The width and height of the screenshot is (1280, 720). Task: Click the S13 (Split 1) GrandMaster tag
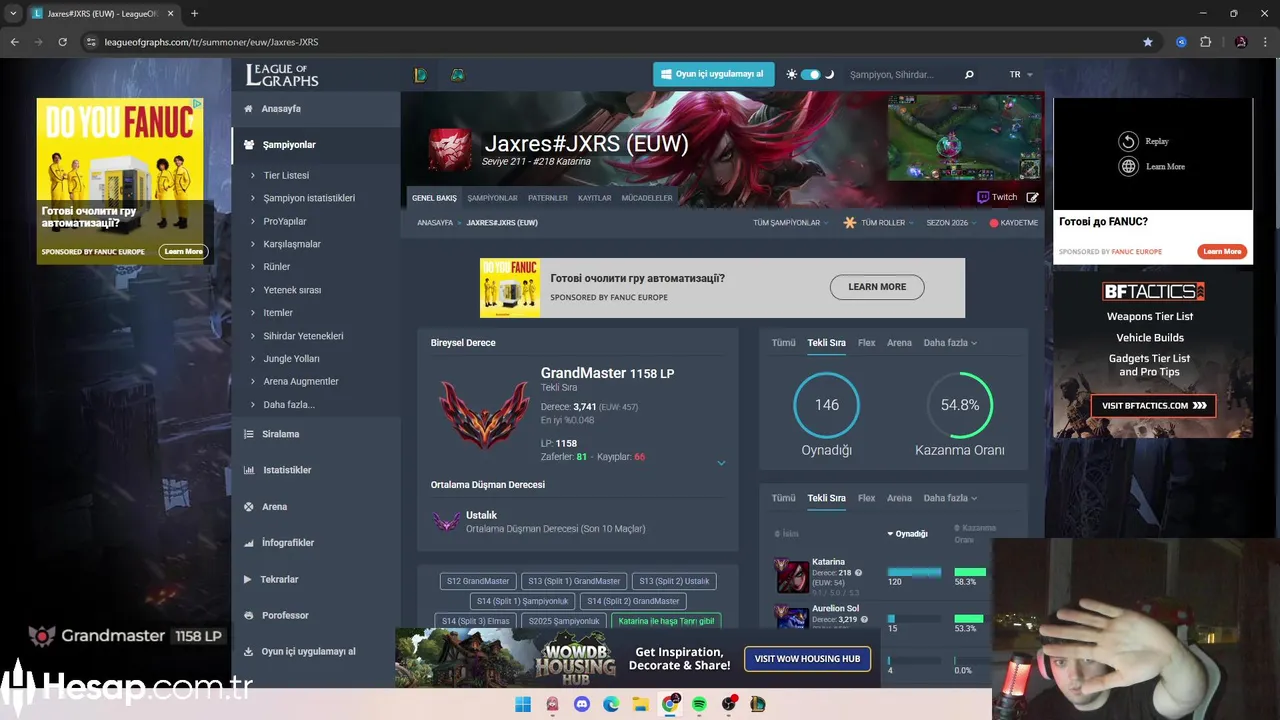pyautogui.click(x=574, y=581)
